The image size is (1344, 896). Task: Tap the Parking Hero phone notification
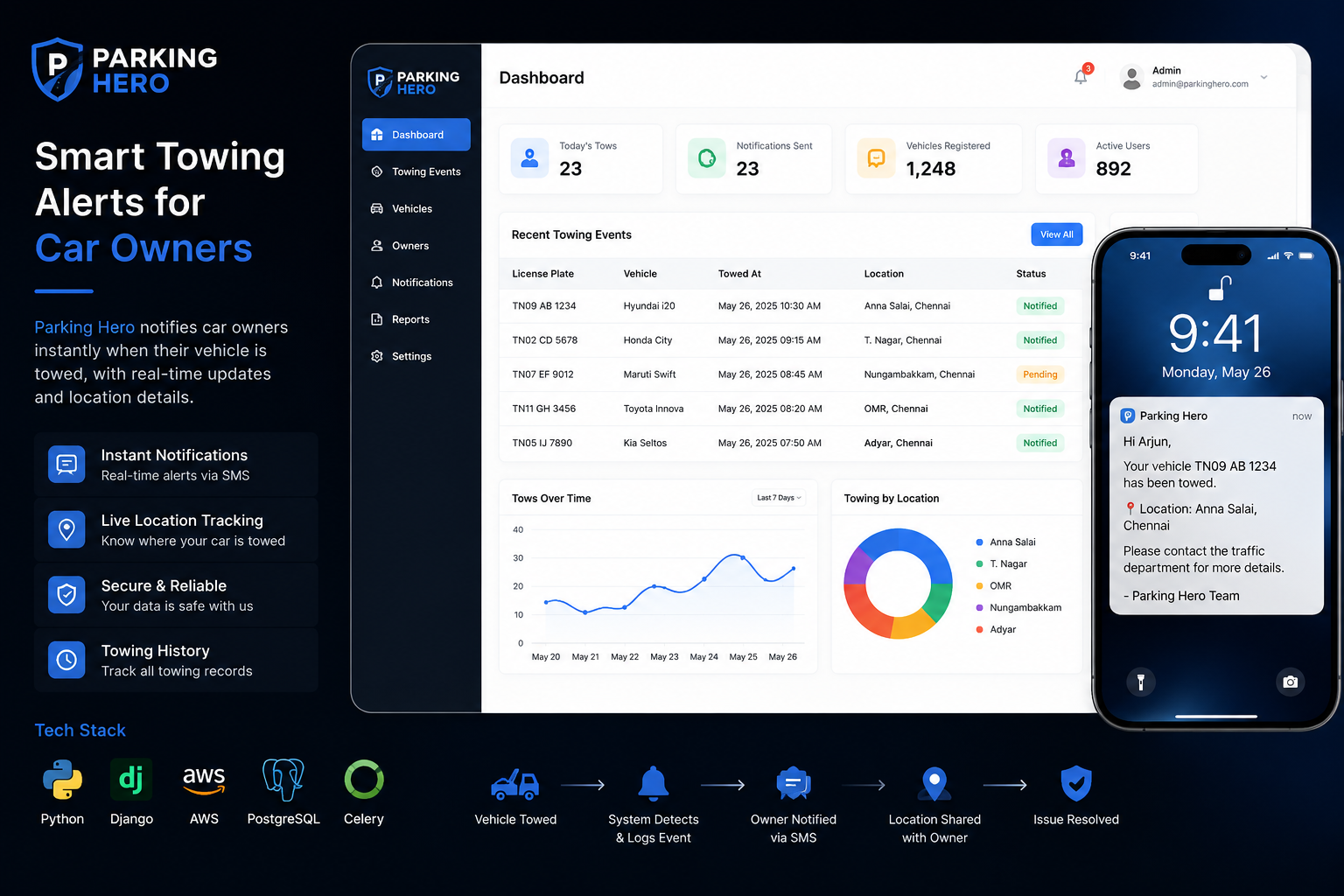1216,506
